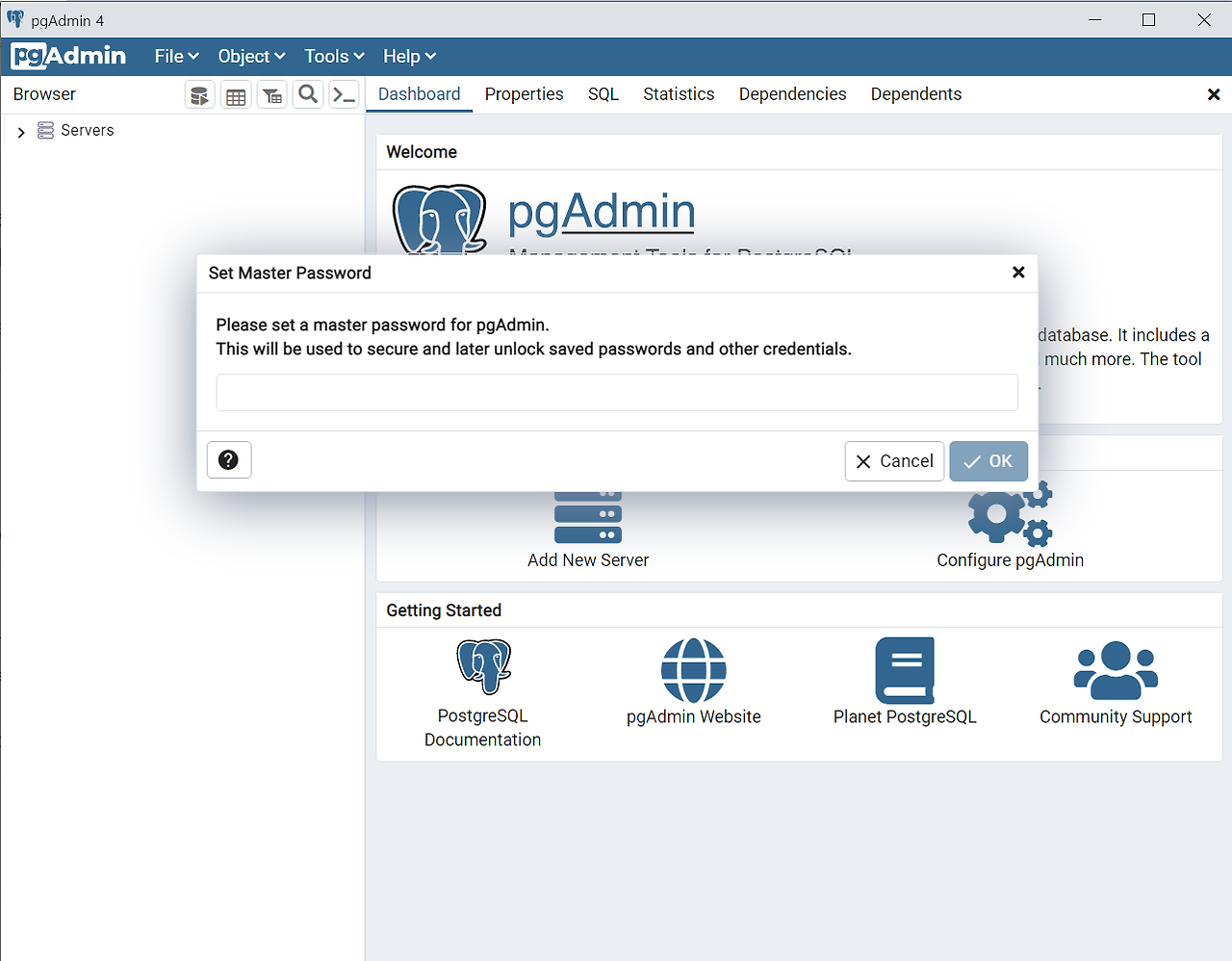Switch to the SQL tab

pos(603,94)
